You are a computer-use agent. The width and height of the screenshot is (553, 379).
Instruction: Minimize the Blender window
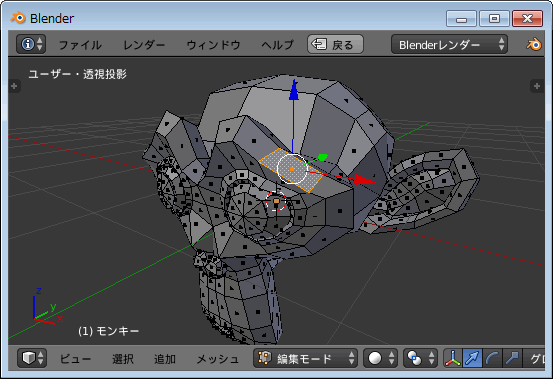461,18
